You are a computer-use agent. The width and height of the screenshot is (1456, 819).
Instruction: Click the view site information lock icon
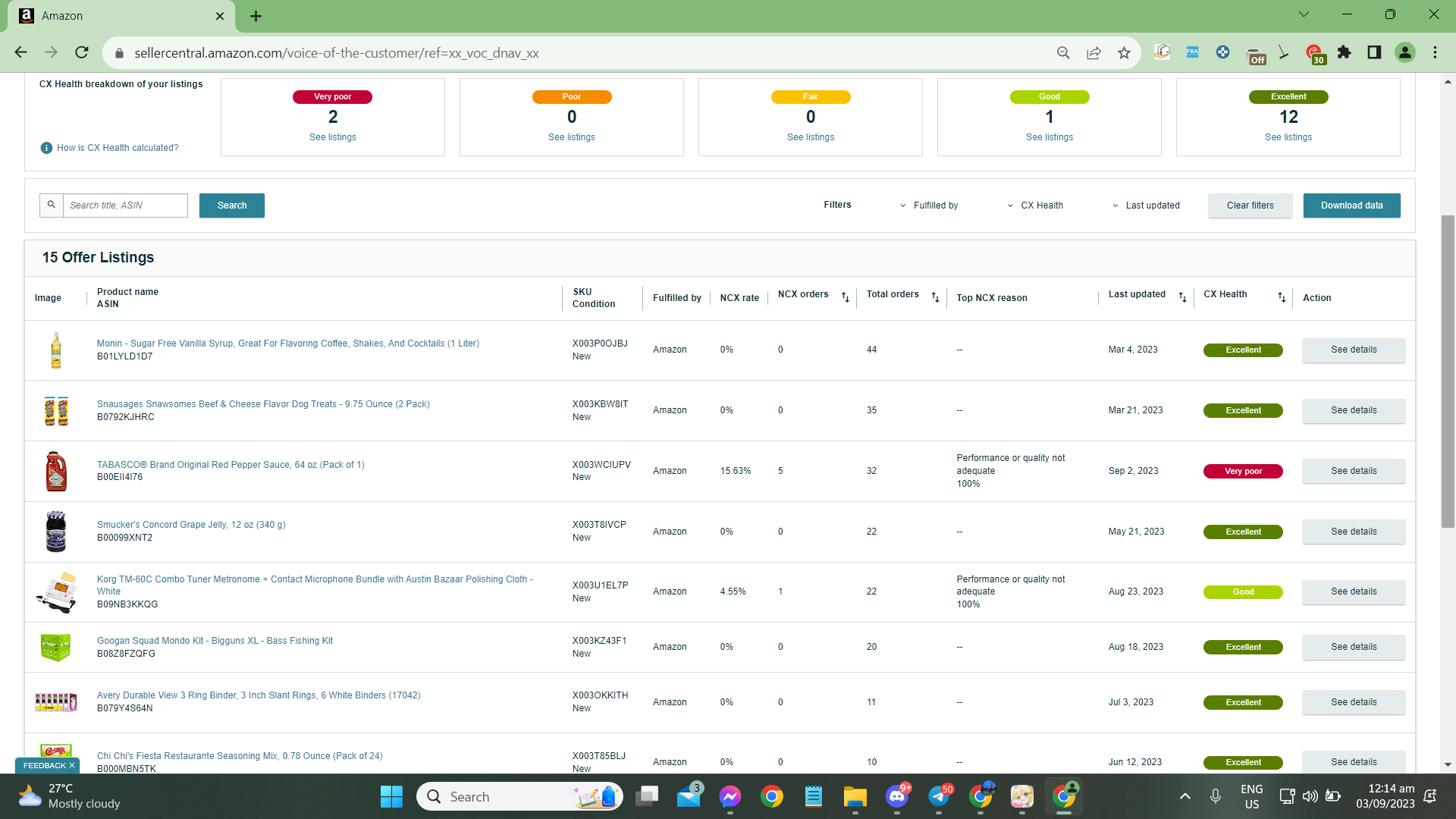pyautogui.click(x=119, y=53)
